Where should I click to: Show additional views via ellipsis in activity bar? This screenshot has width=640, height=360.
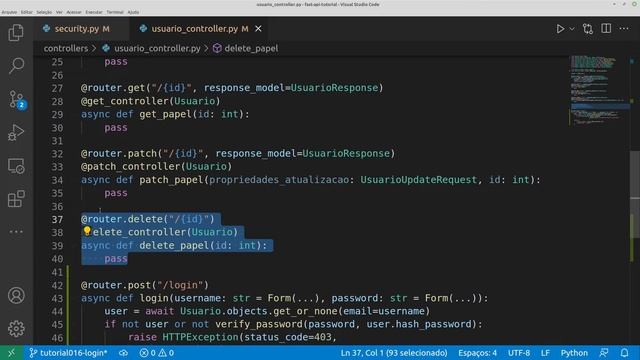click(x=16, y=231)
